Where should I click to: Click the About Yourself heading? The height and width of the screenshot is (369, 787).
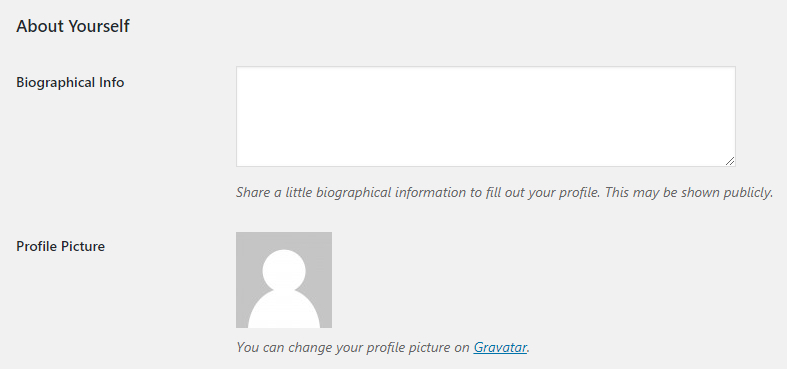click(x=73, y=26)
